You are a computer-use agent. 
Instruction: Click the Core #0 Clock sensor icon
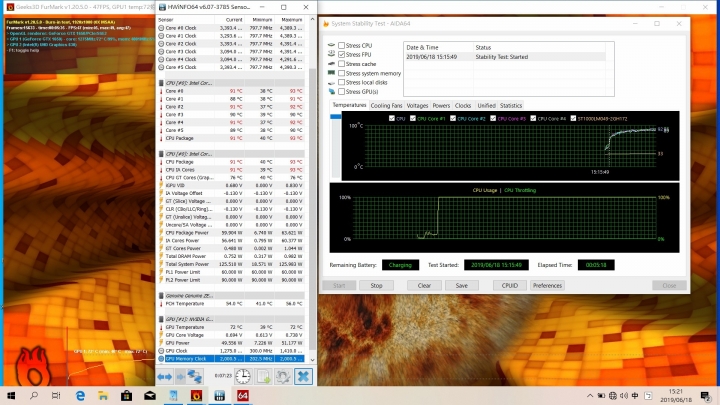pyautogui.click(x=161, y=28)
